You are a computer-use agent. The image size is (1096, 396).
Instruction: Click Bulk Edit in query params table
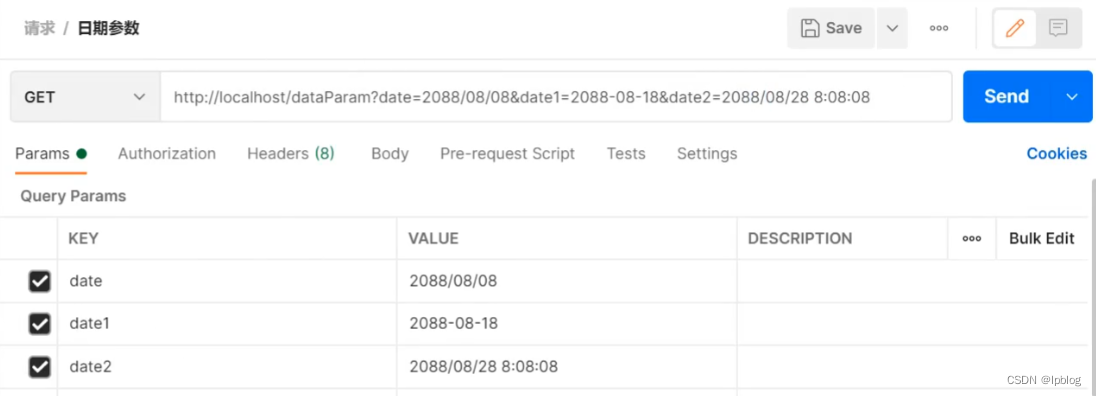click(x=1041, y=238)
